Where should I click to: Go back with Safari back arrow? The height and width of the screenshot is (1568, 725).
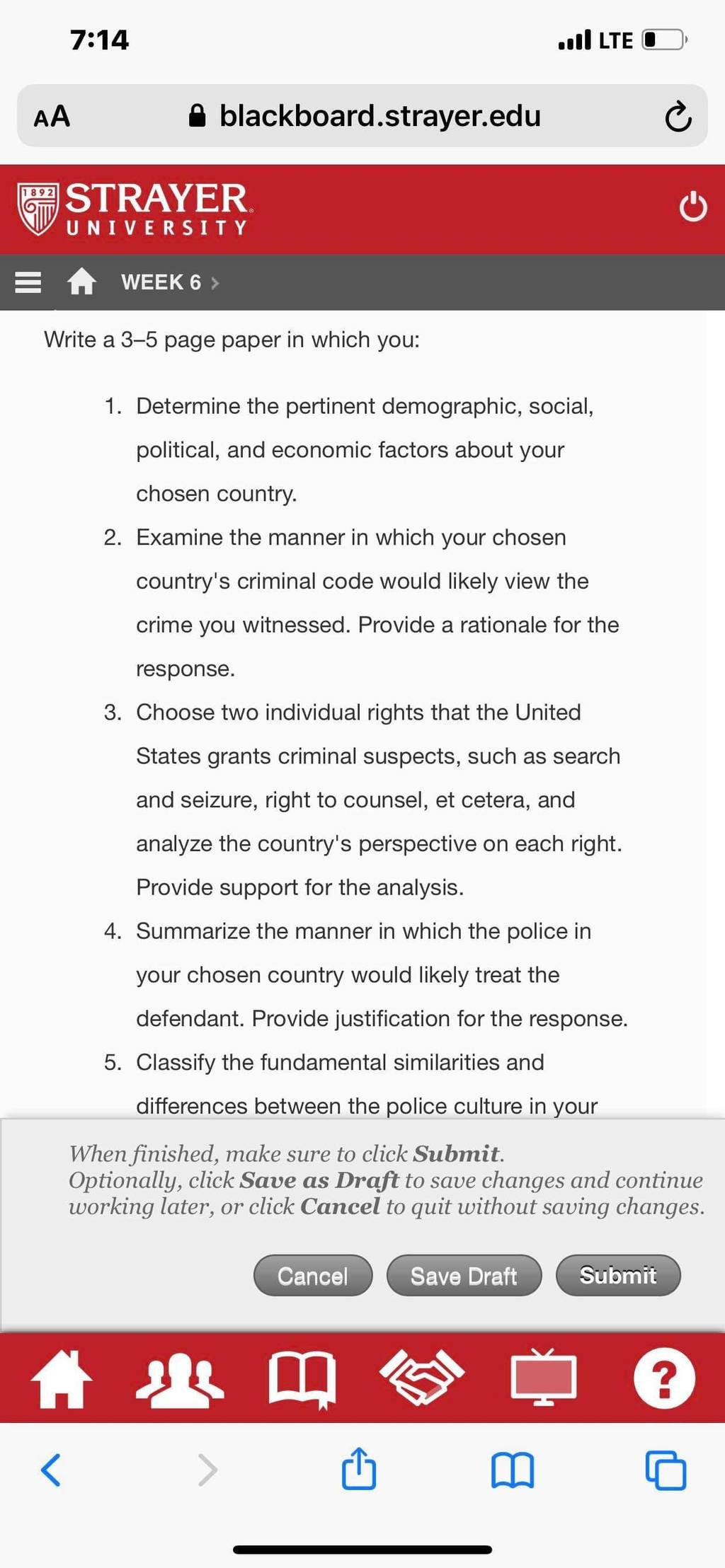pos(51,1470)
